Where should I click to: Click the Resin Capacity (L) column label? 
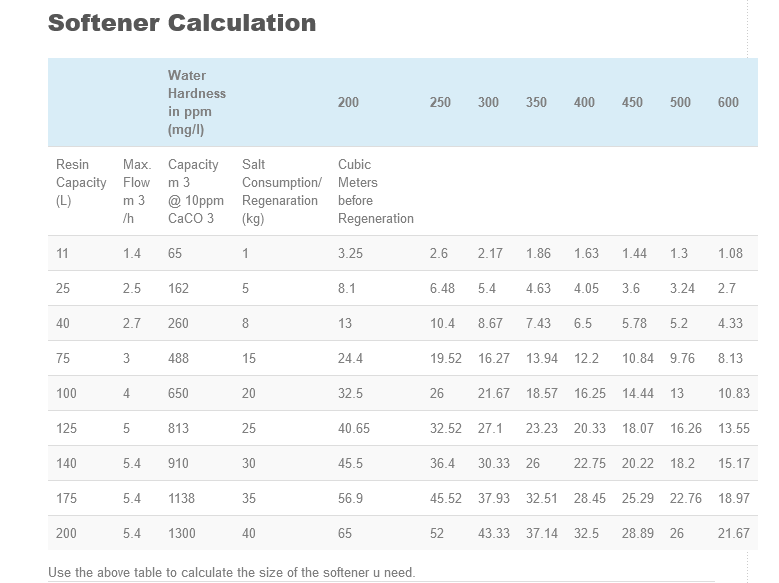[x=81, y=182]
